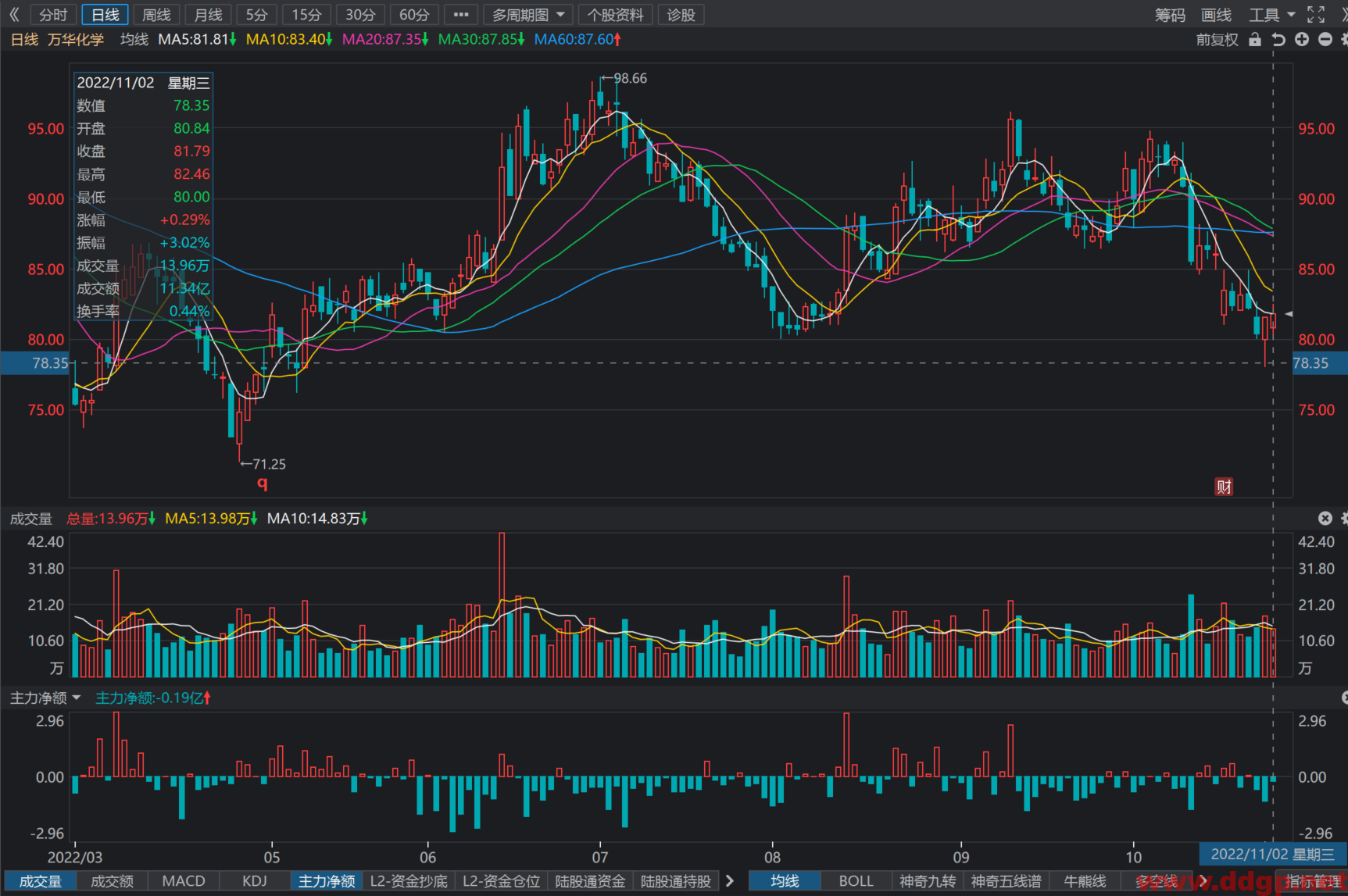
Task: Click the 71.25 low price label
Action: tap(269, 464)
